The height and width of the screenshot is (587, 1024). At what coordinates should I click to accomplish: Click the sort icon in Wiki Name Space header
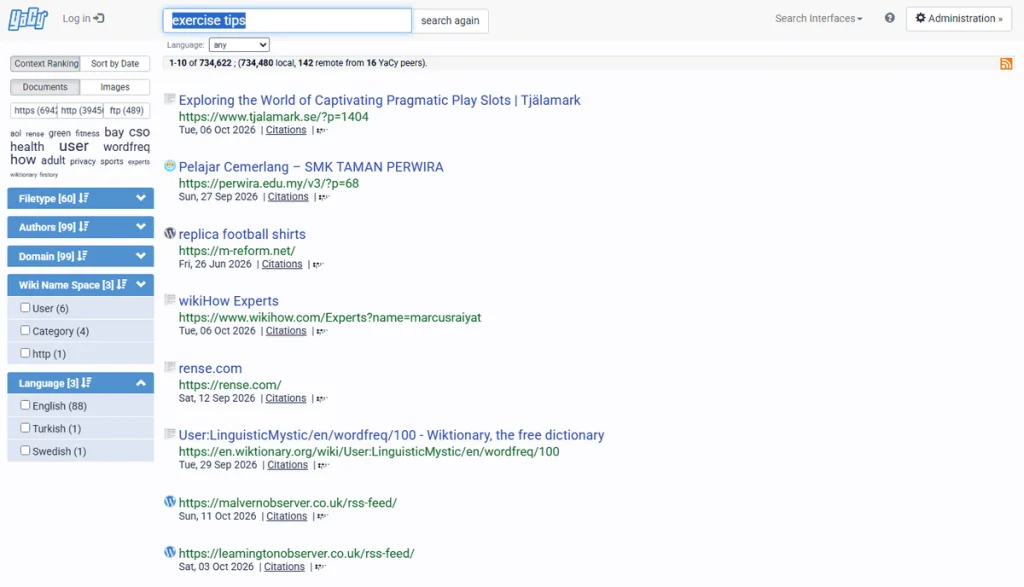coord(121,285)
